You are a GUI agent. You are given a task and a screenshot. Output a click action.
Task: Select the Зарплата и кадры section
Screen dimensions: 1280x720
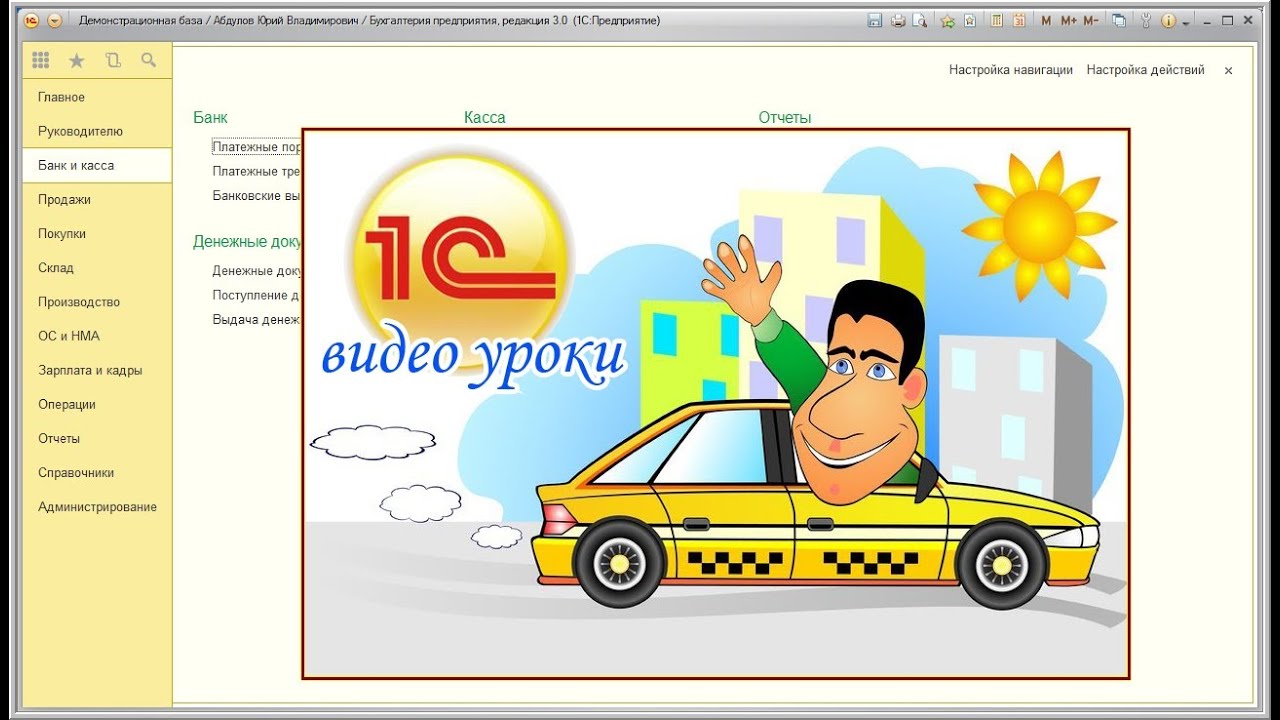[x=97, y=370]
